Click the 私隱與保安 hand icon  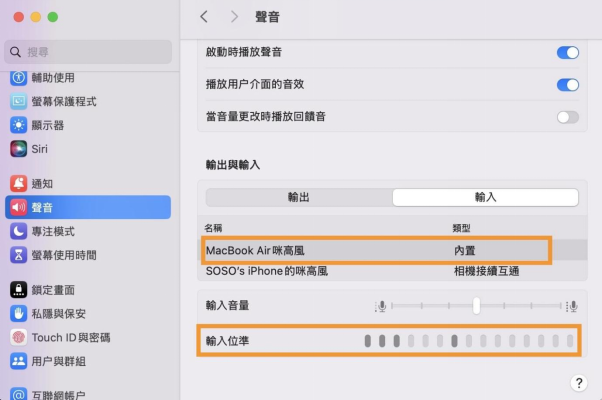pyautogui.click(x=18, y=314)
